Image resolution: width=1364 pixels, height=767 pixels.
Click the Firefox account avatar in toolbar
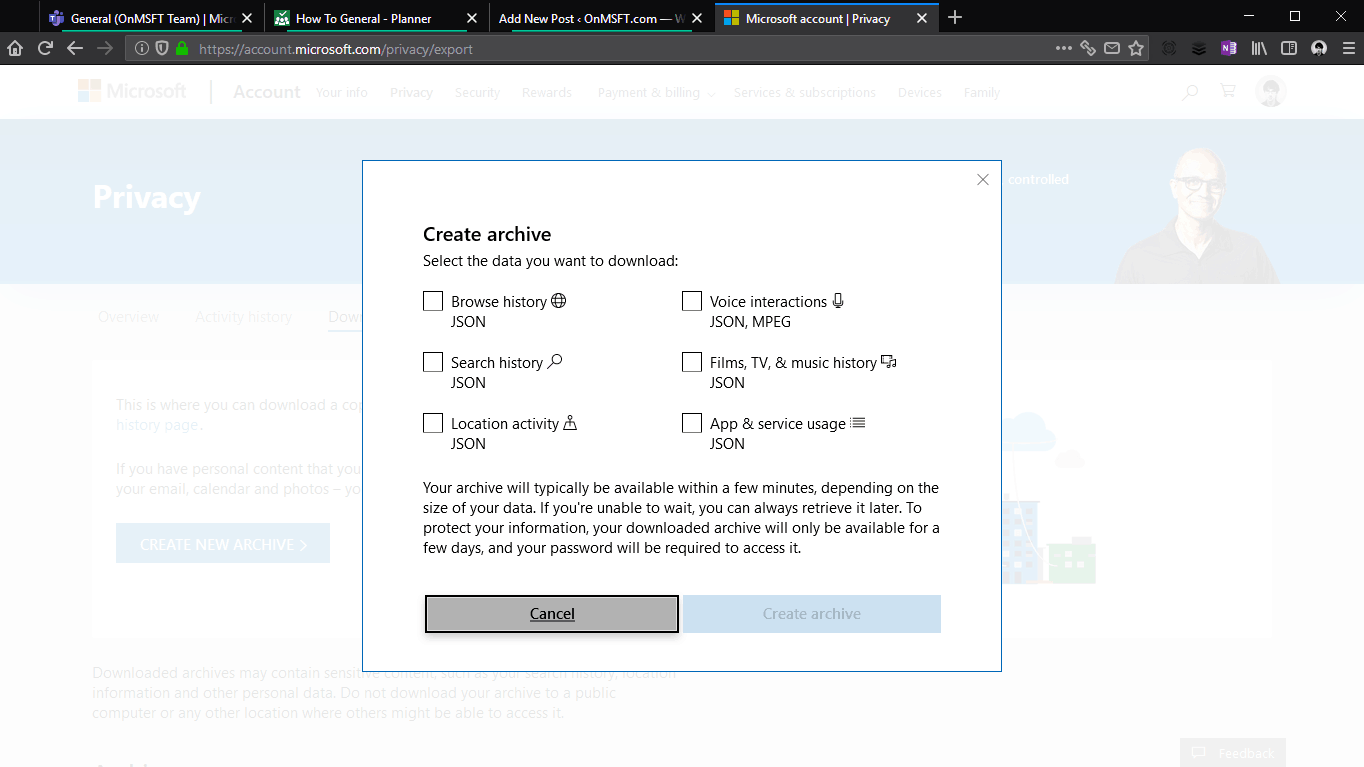(1319, 48)
